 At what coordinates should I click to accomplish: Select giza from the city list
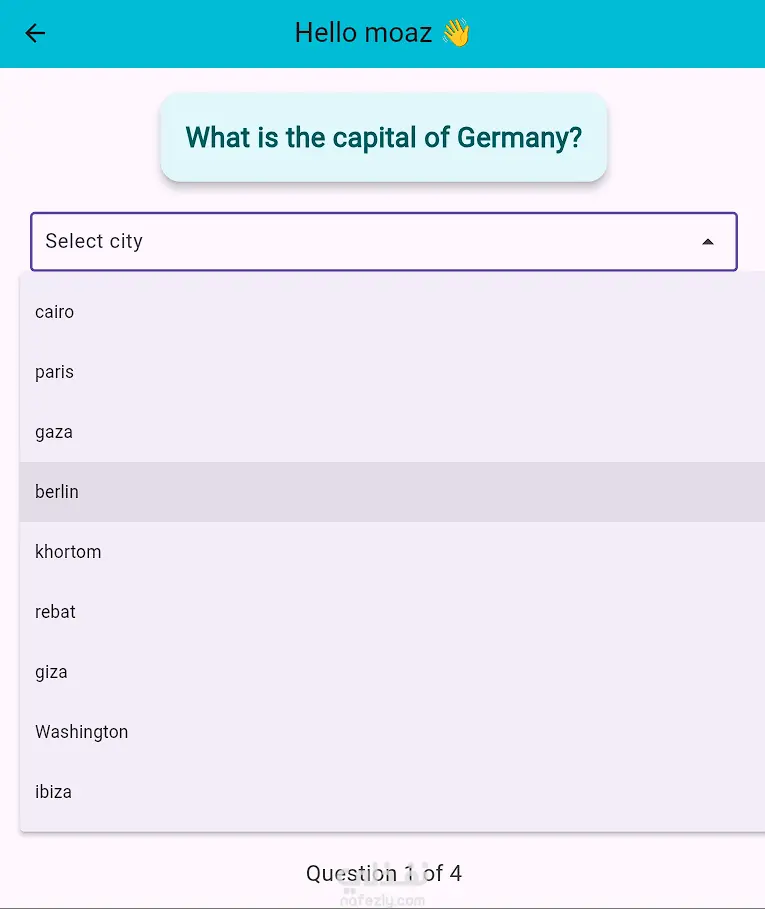point(51,671)
